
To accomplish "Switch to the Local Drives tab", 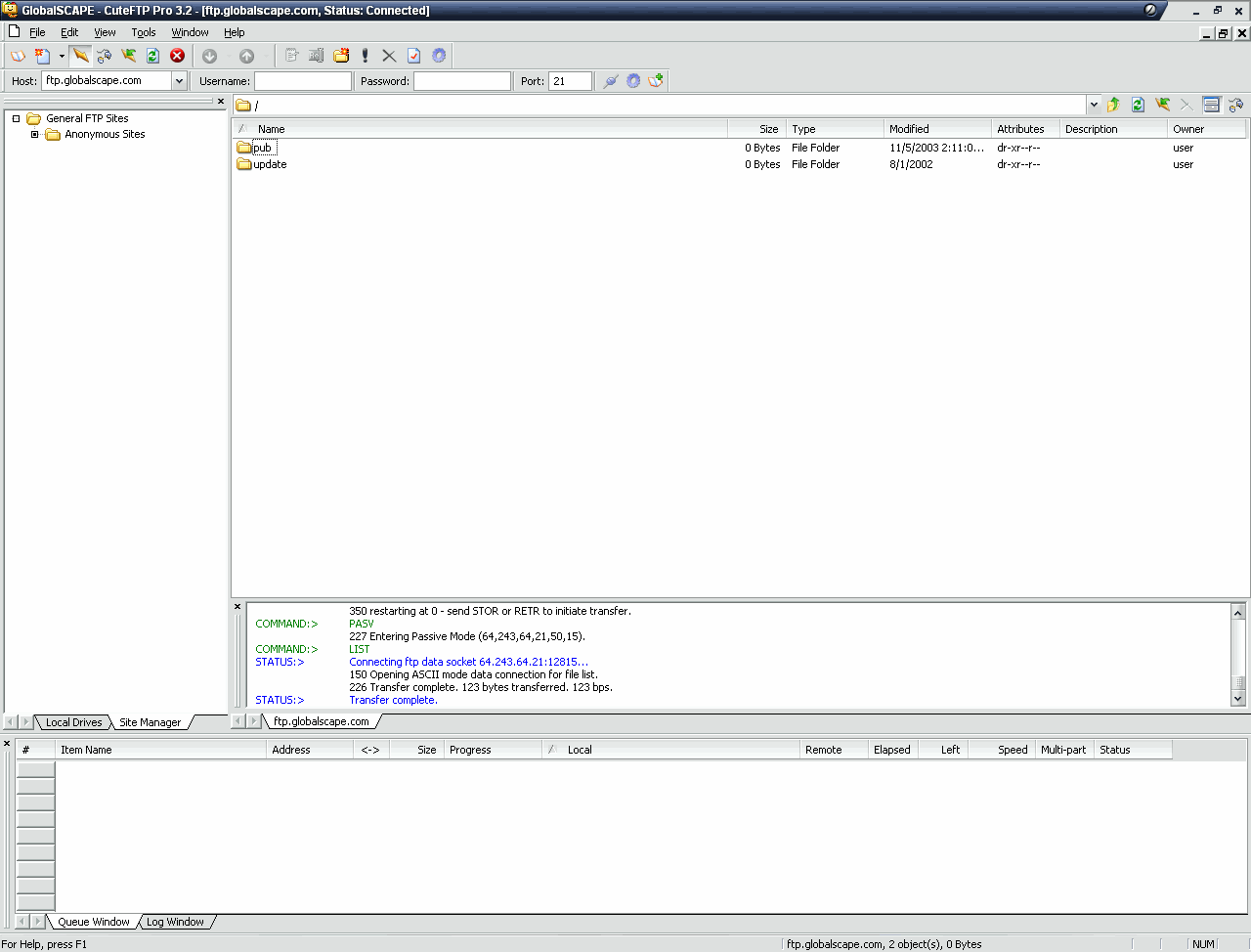I will tap(73, 722).
